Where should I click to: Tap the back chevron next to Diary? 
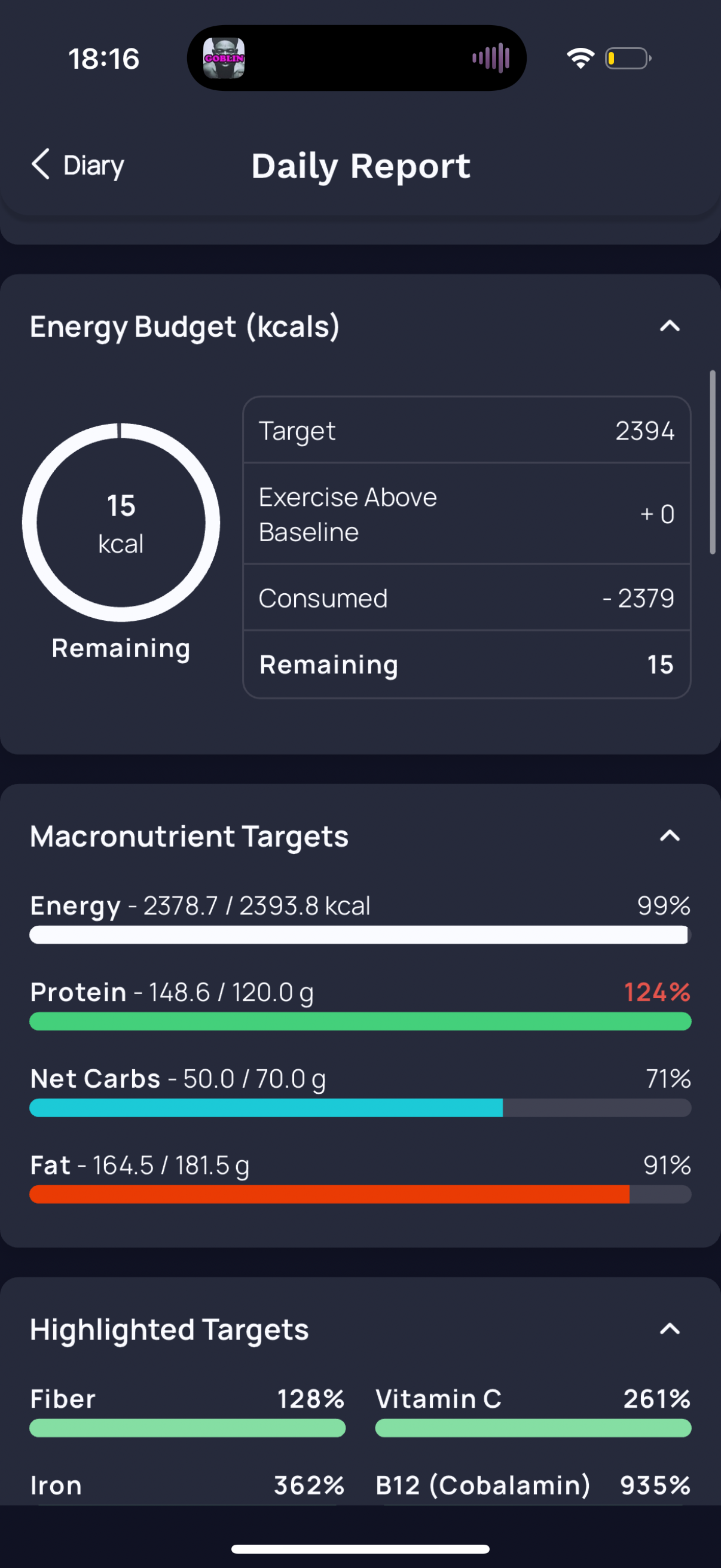click(x=41, y=164)
